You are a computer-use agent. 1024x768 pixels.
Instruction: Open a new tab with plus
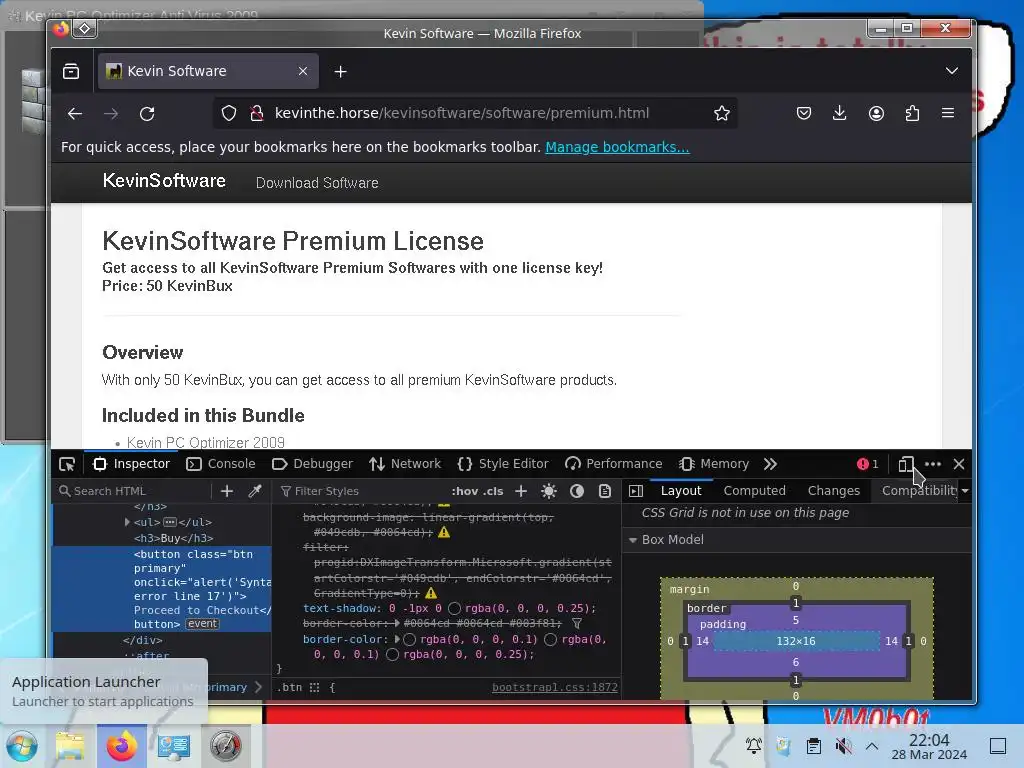340,72
